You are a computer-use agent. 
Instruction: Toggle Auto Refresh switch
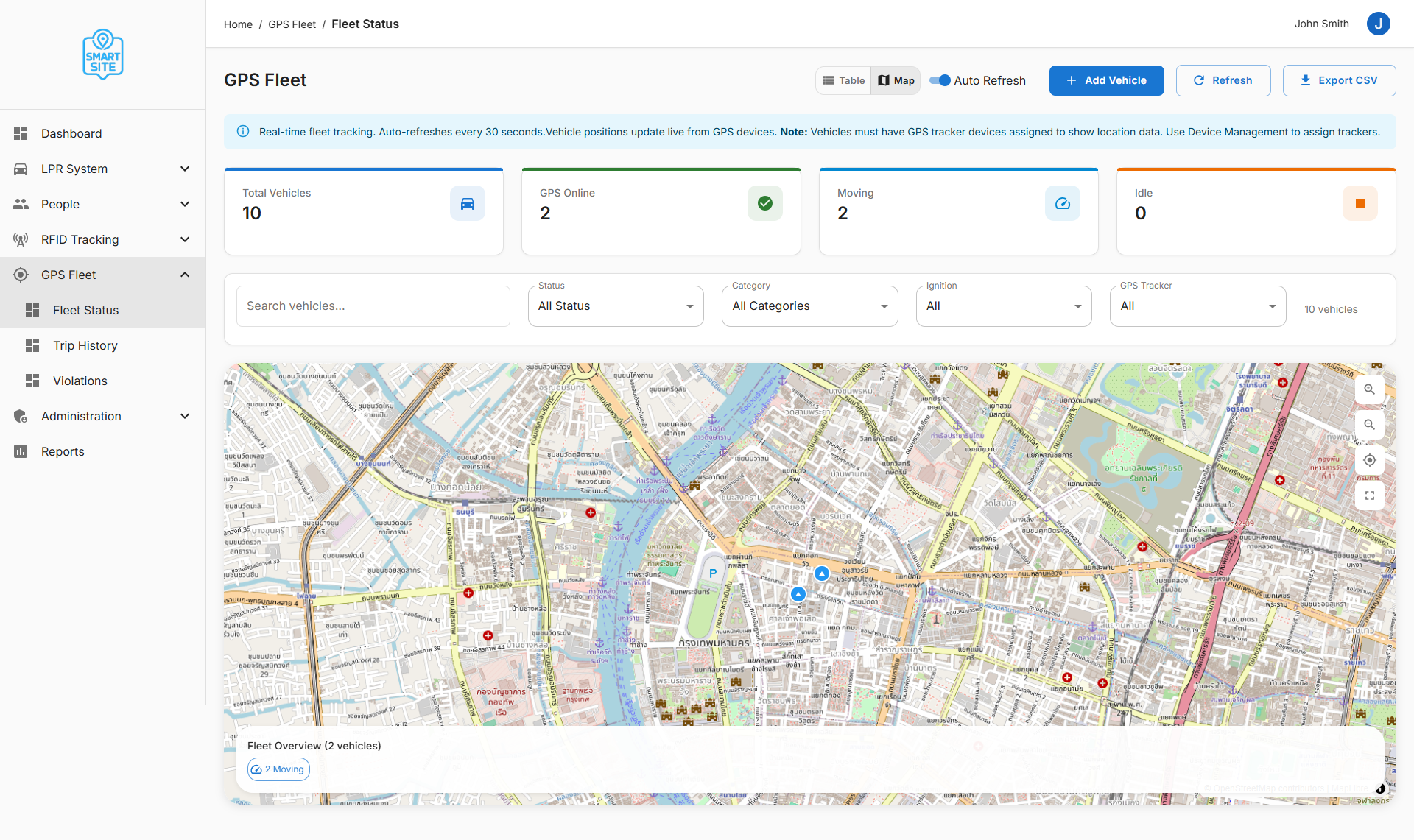point(940,80)
